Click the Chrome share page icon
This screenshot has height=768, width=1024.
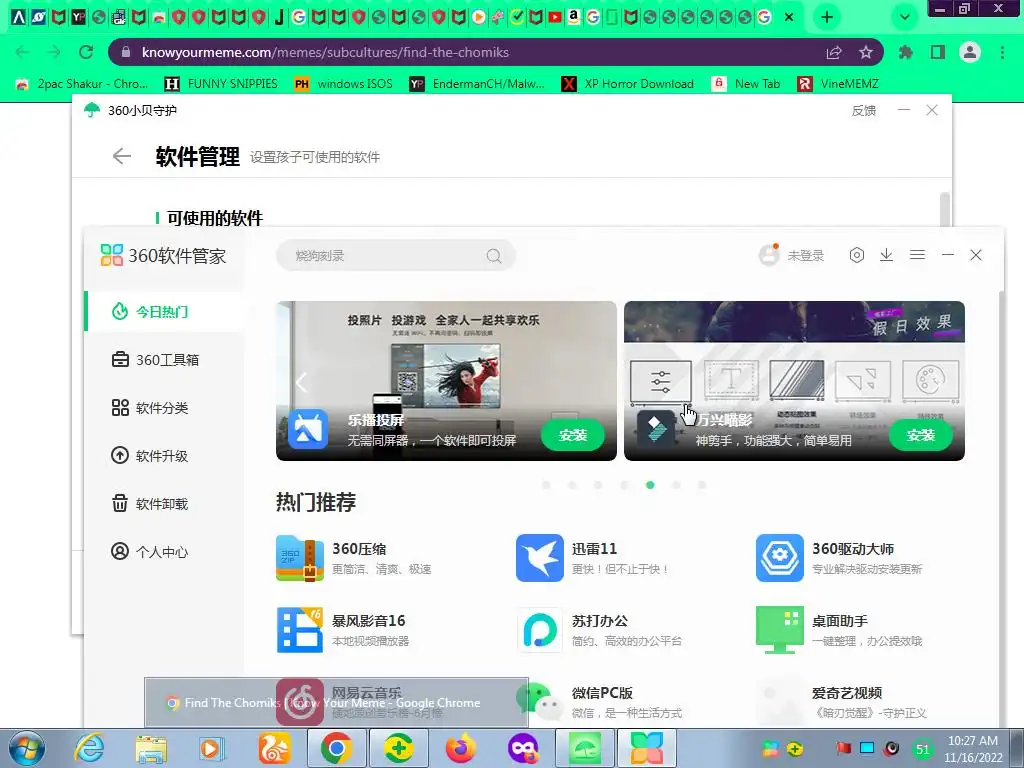coord(834,52)
